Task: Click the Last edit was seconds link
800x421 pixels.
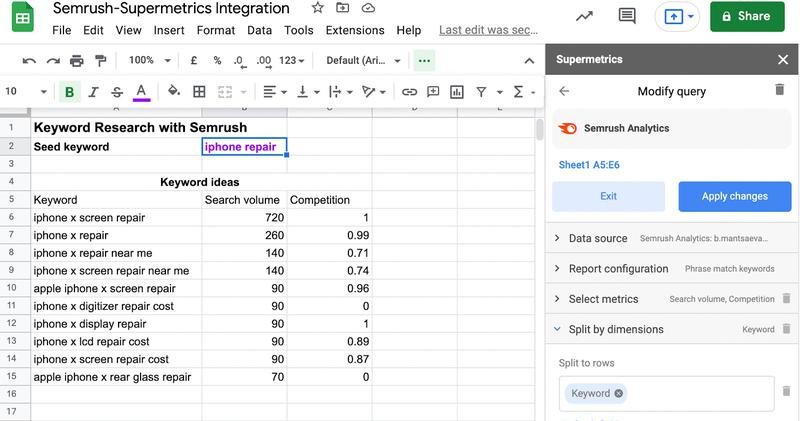Action: click(488, 31)
